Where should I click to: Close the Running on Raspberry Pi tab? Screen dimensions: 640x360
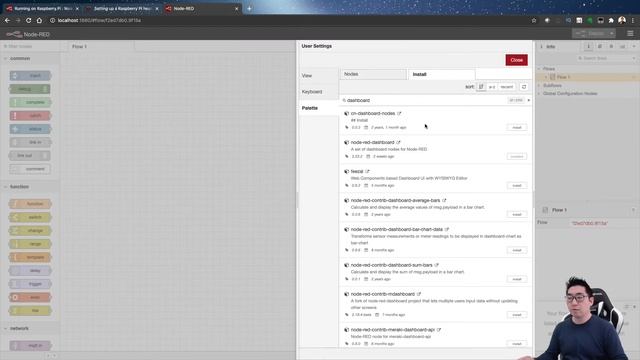[77, 9]
